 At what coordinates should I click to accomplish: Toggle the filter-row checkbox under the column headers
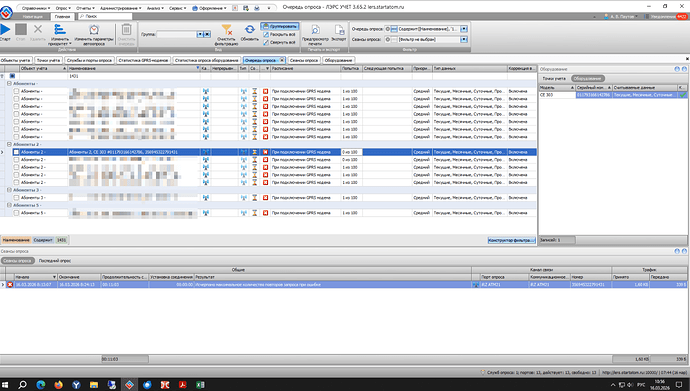click(12, 76)
